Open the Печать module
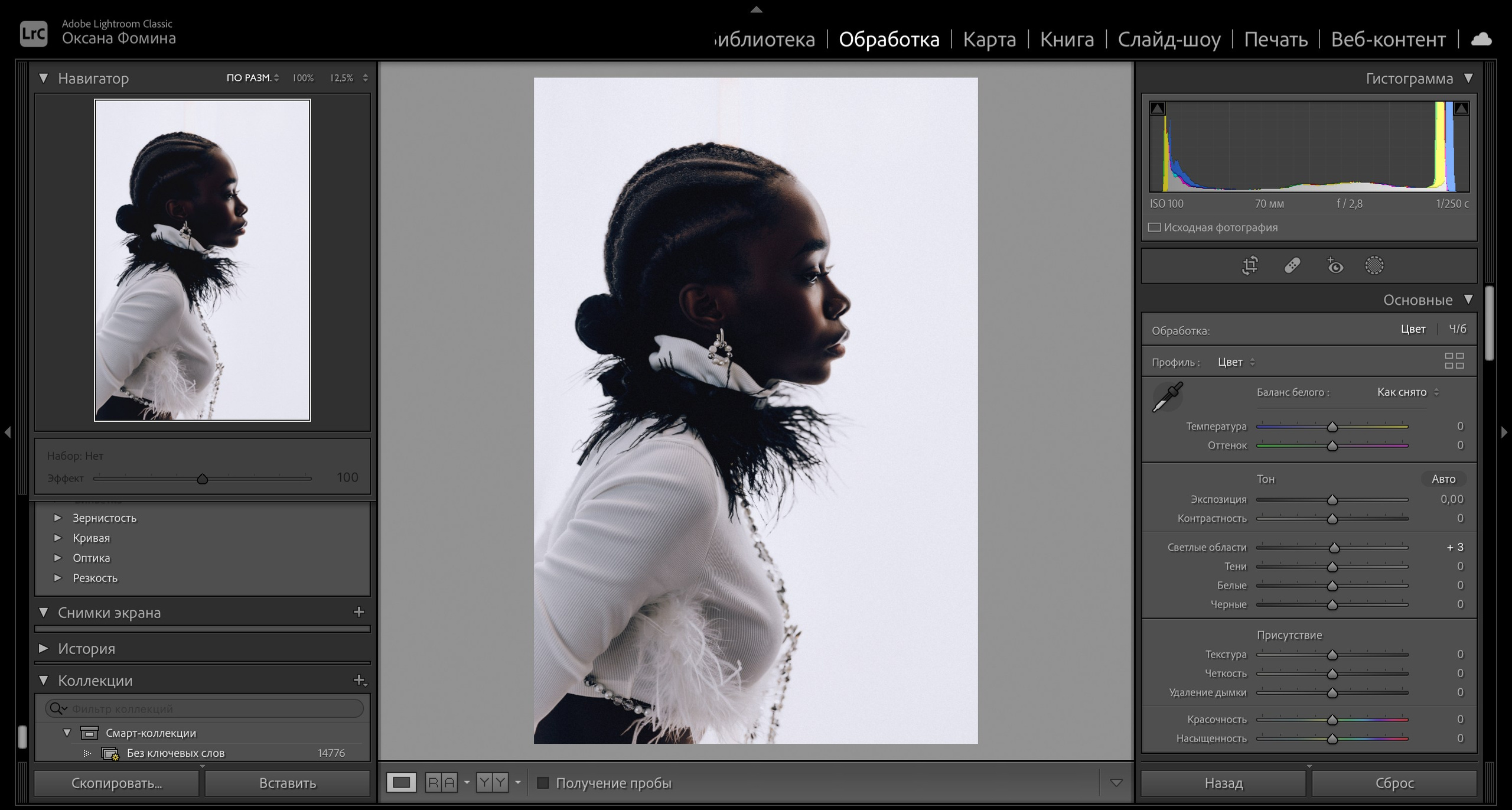 [1275, 40]
